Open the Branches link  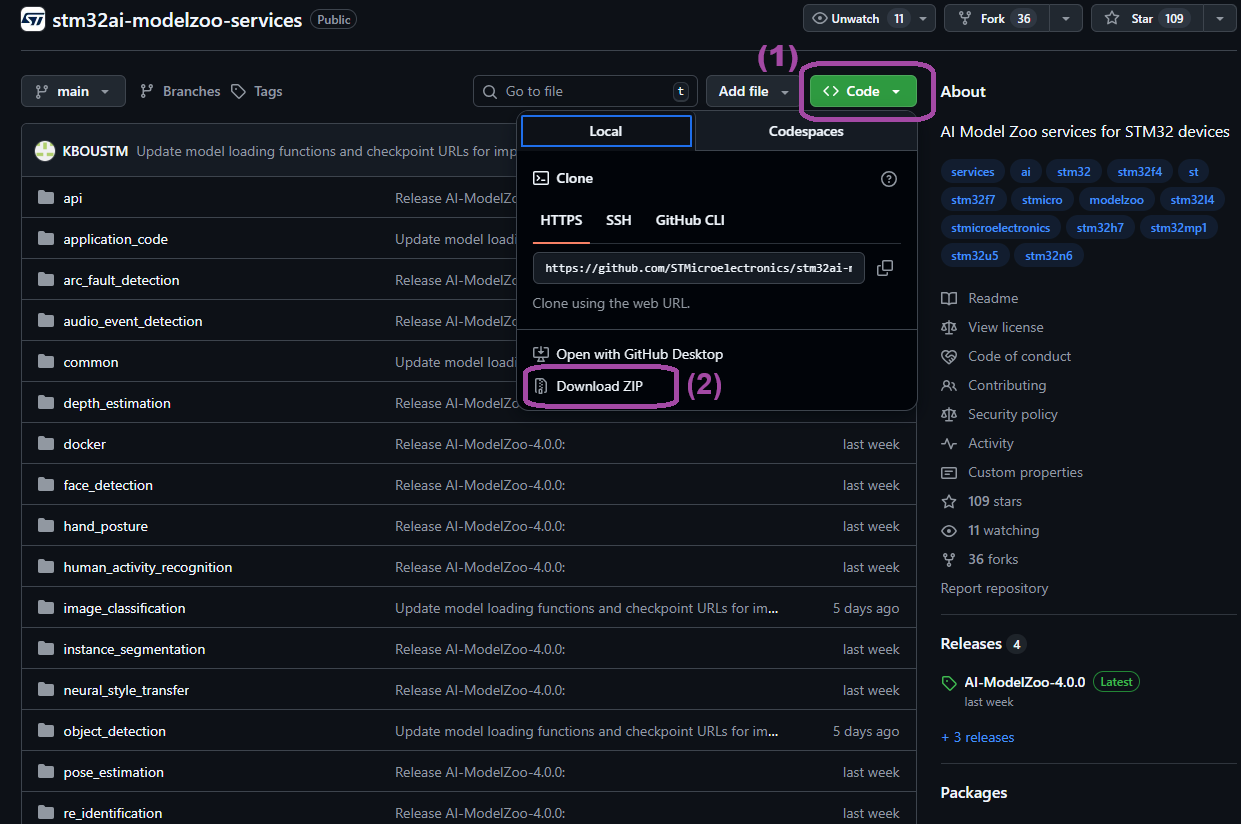180,91
